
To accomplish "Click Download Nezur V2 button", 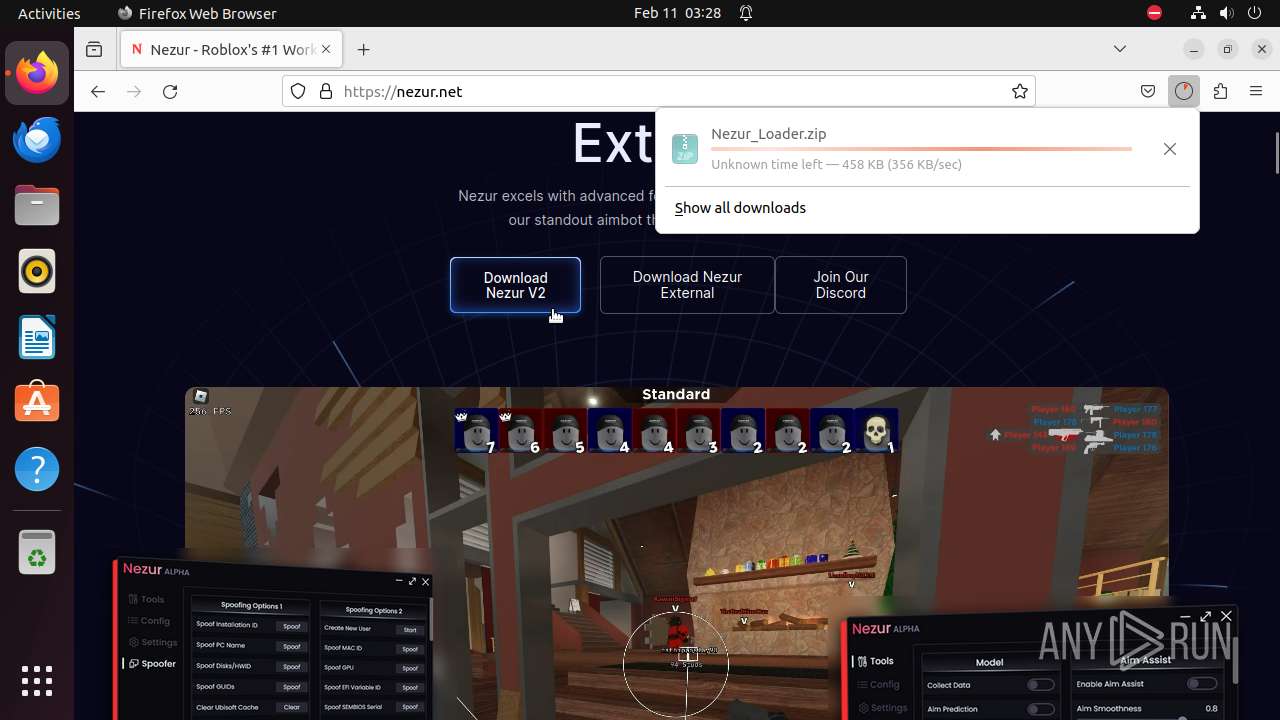I will click(x=515, y=285).
